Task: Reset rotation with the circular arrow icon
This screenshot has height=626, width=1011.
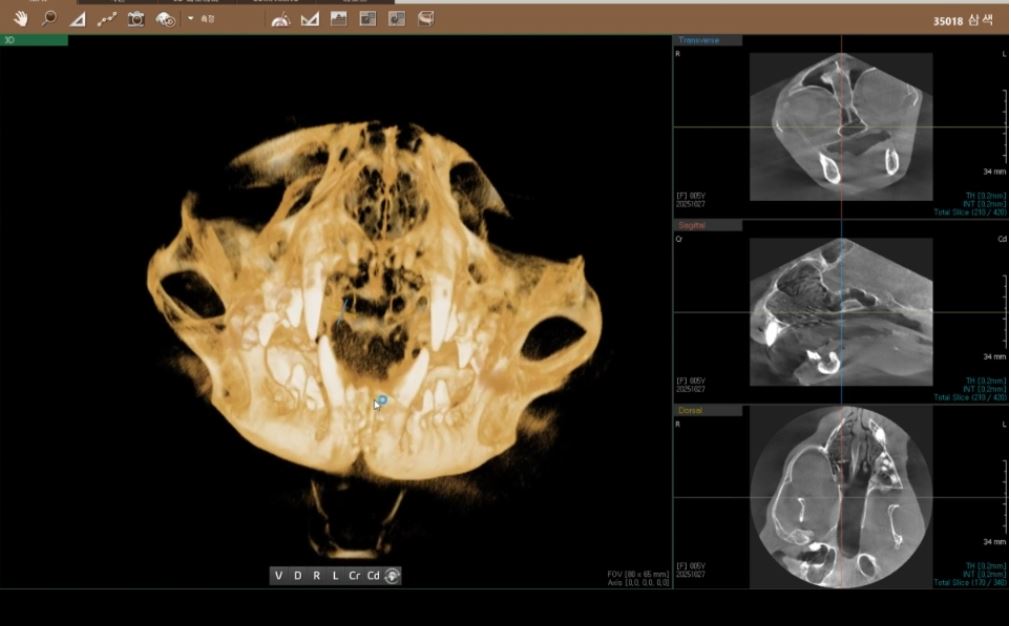Action: pos(392,576)
